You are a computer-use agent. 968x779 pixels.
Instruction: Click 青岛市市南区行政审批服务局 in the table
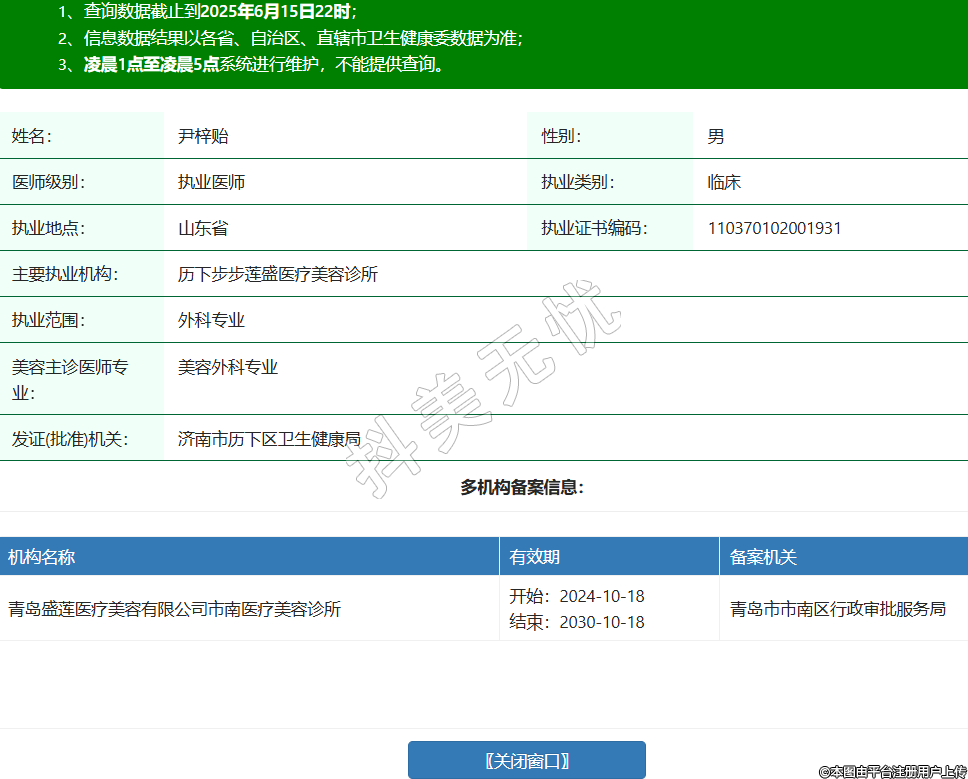[838, 608]
